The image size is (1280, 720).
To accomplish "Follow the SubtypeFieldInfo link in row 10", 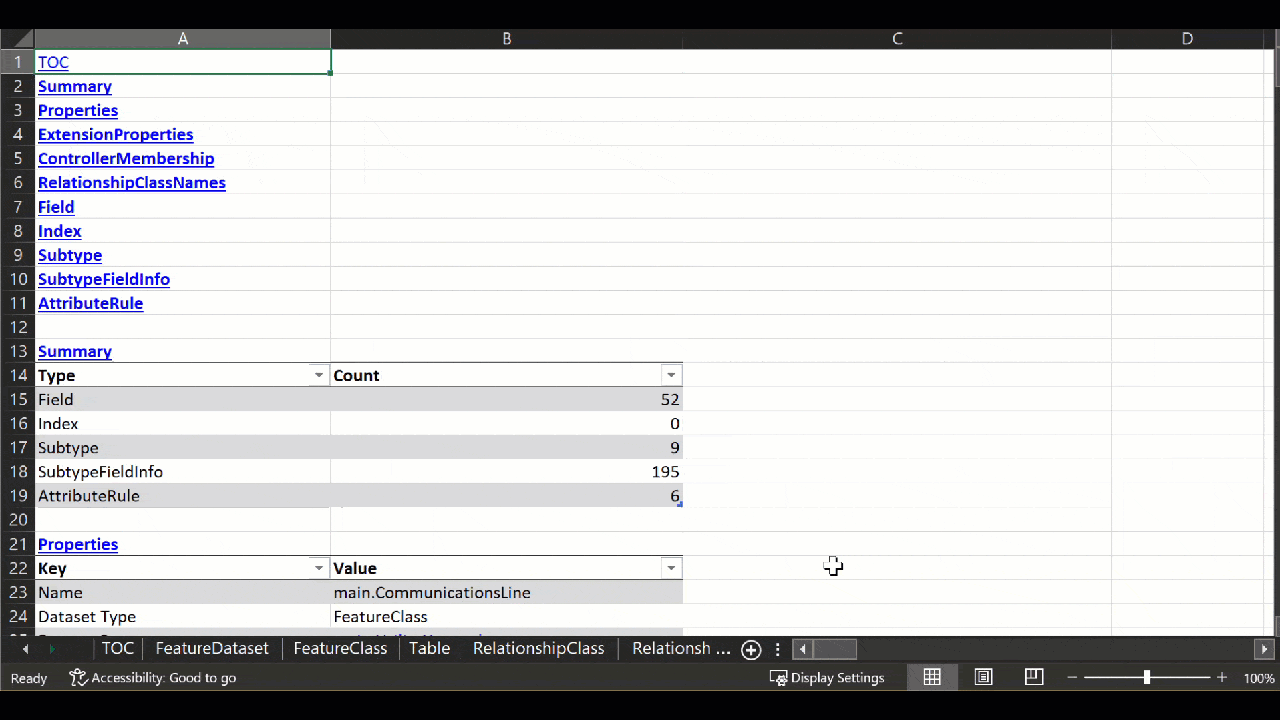I will click(104, 279).
